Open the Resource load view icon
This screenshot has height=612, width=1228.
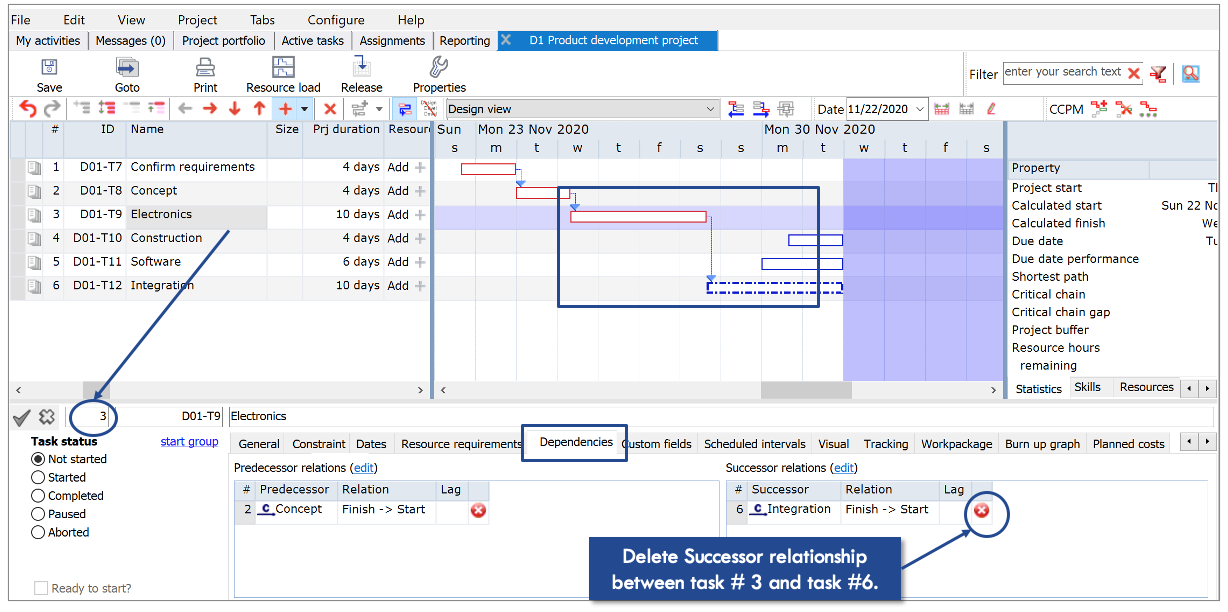pyautogui.click(x=284, y=68)
